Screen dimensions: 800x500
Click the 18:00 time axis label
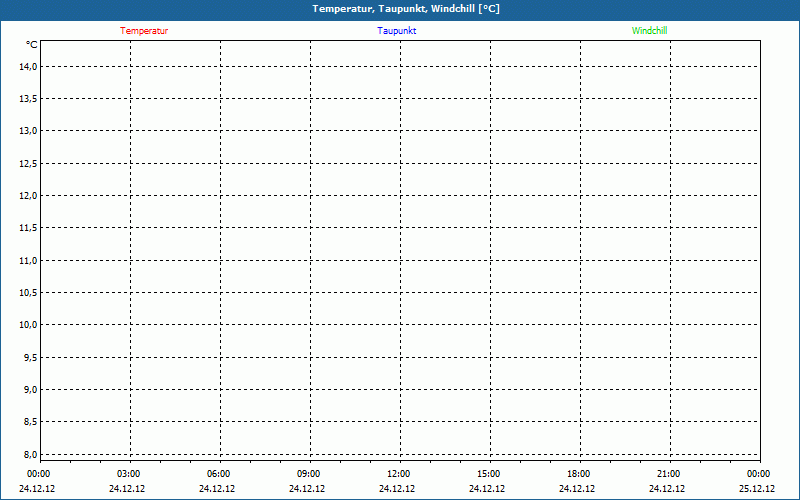point(579,474)
